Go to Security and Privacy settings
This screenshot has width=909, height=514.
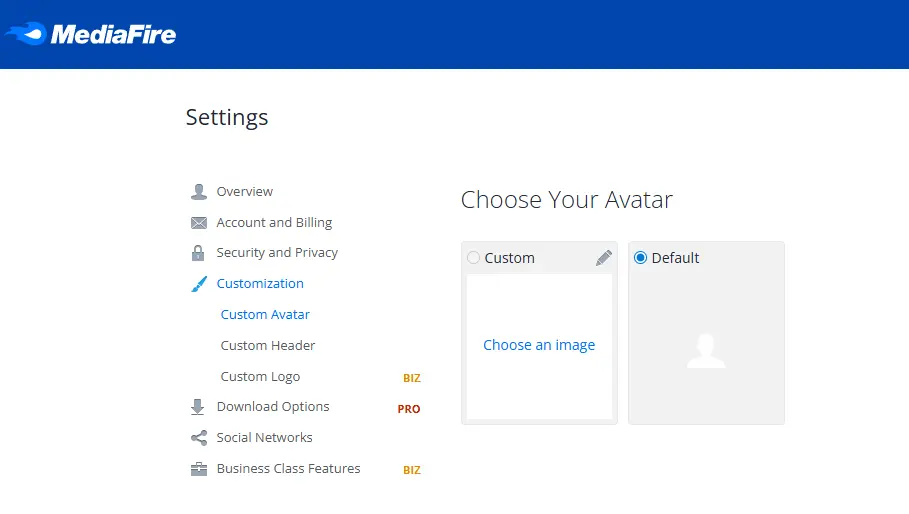point(277,253)
